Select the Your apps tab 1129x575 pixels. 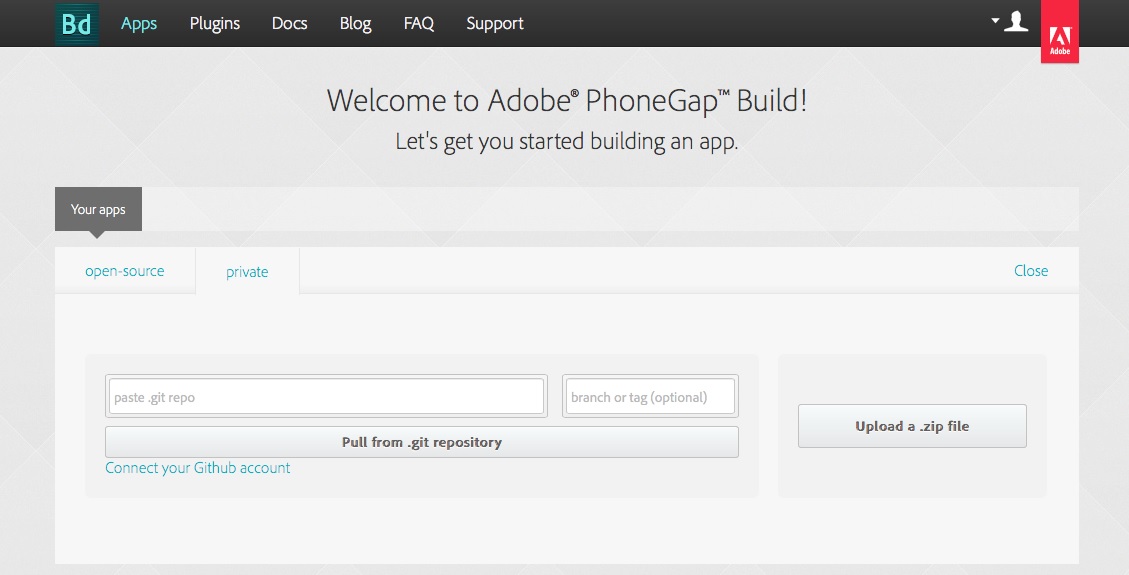[98, 209]
